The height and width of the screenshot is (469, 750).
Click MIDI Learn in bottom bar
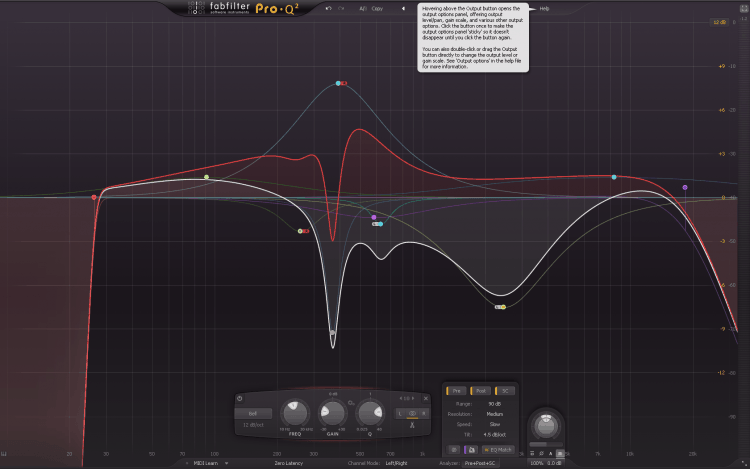point(206,463)
